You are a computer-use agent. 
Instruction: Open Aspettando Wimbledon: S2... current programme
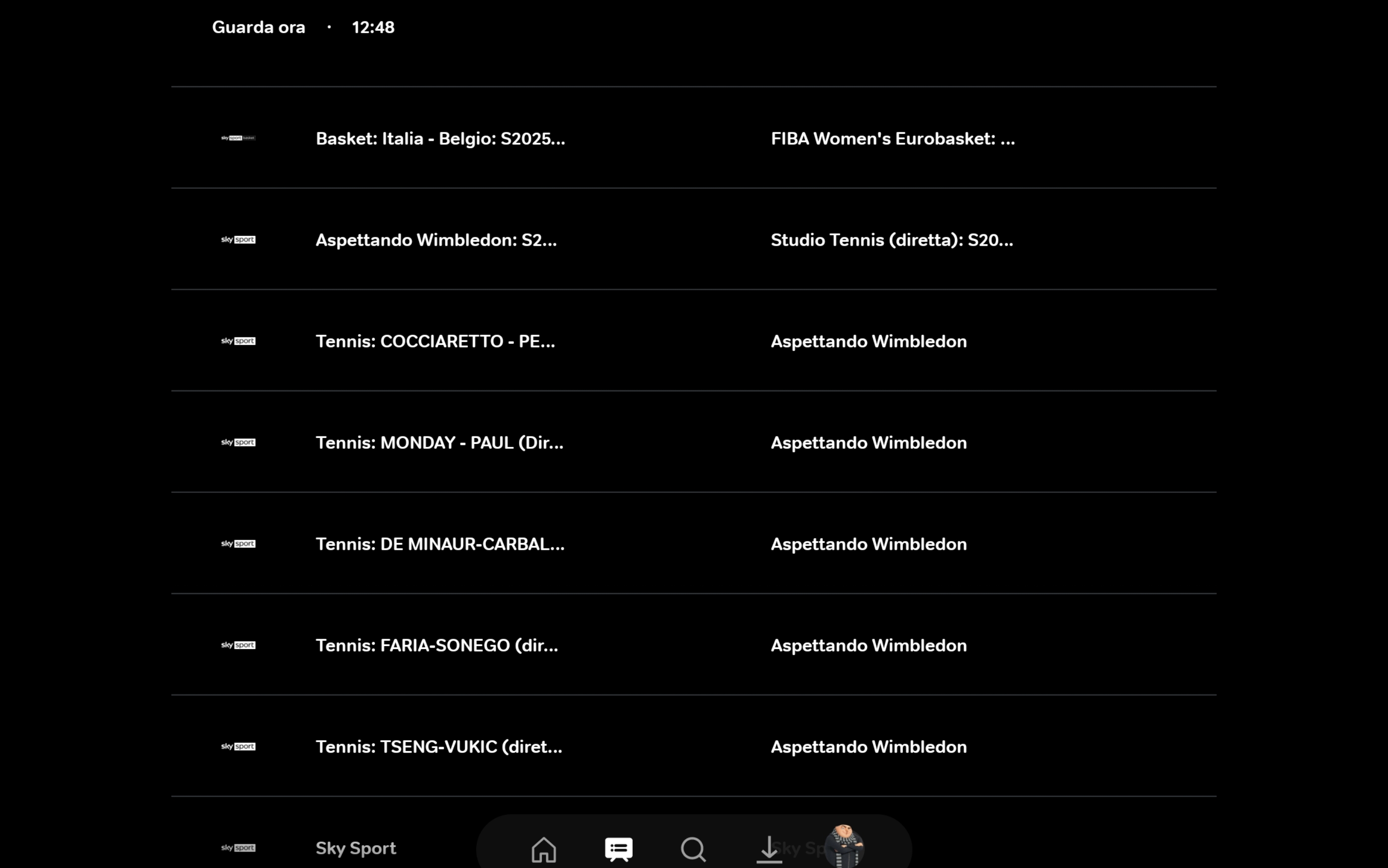coord(436,240)
